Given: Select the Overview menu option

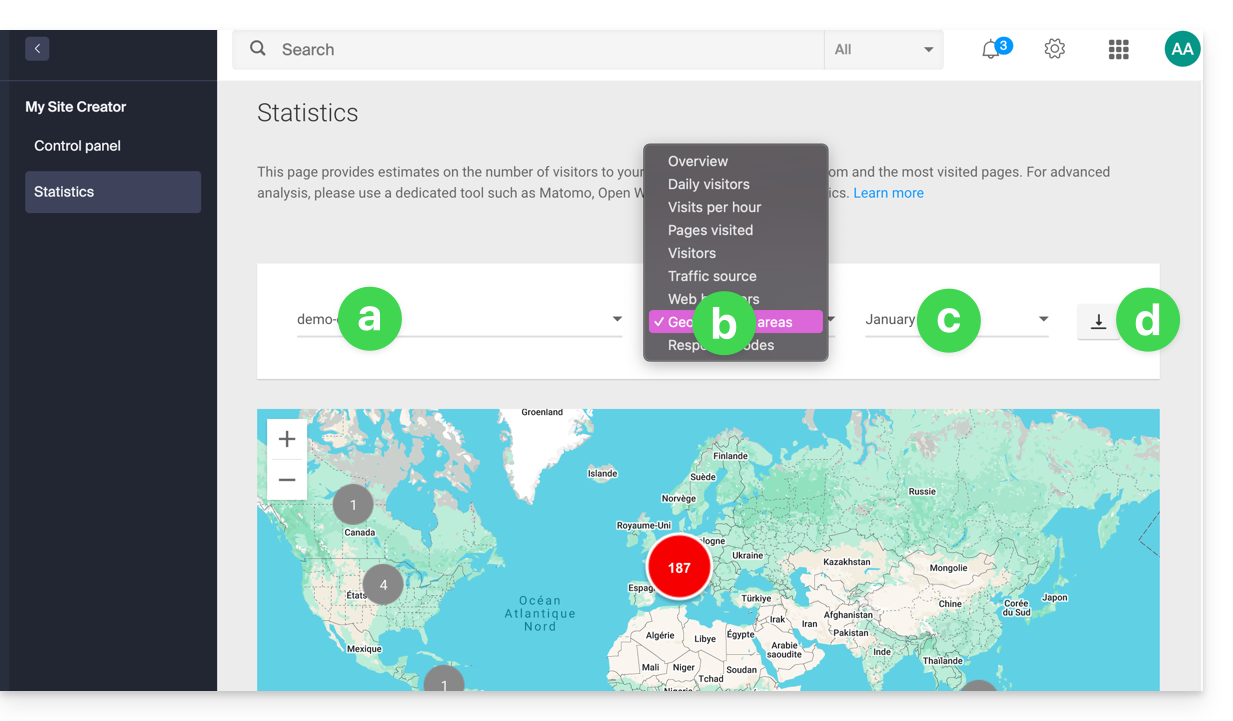Looking at the screenshot, I should (x=698, y=161).
